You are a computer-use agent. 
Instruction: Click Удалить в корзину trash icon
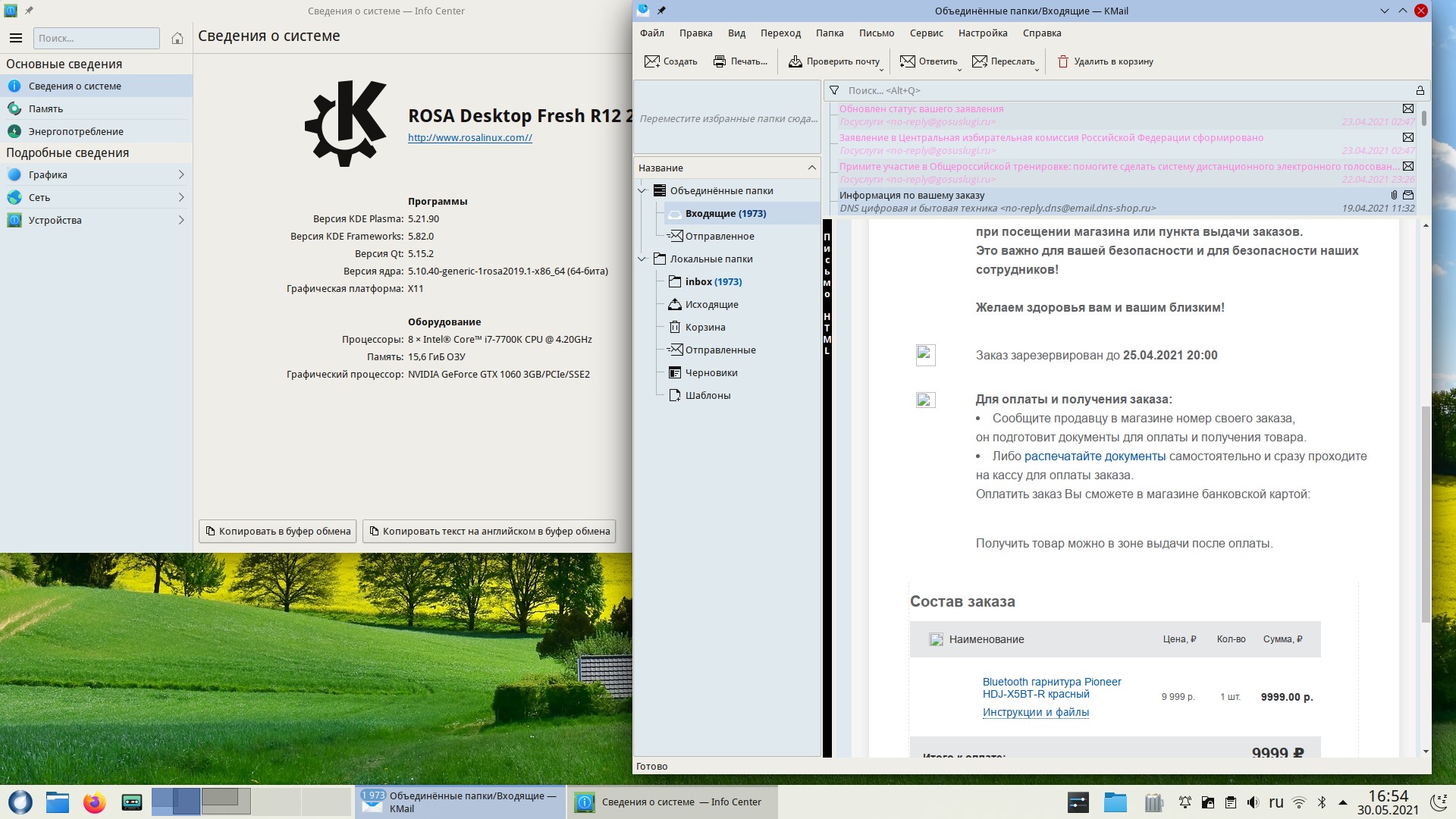pos(1063,61)
